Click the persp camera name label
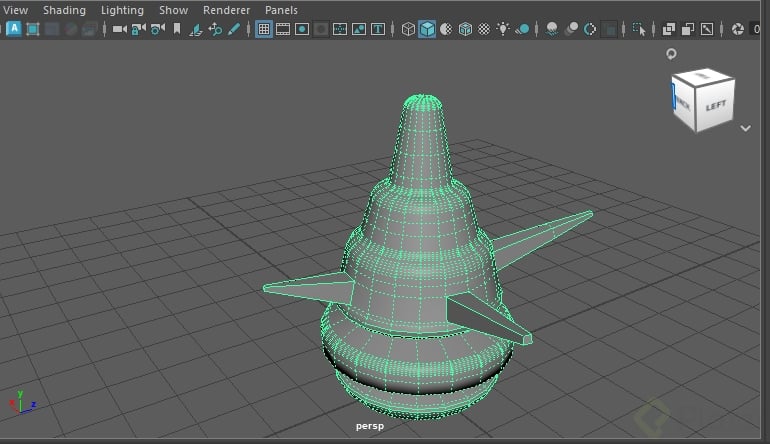 (x=370, y=426)
